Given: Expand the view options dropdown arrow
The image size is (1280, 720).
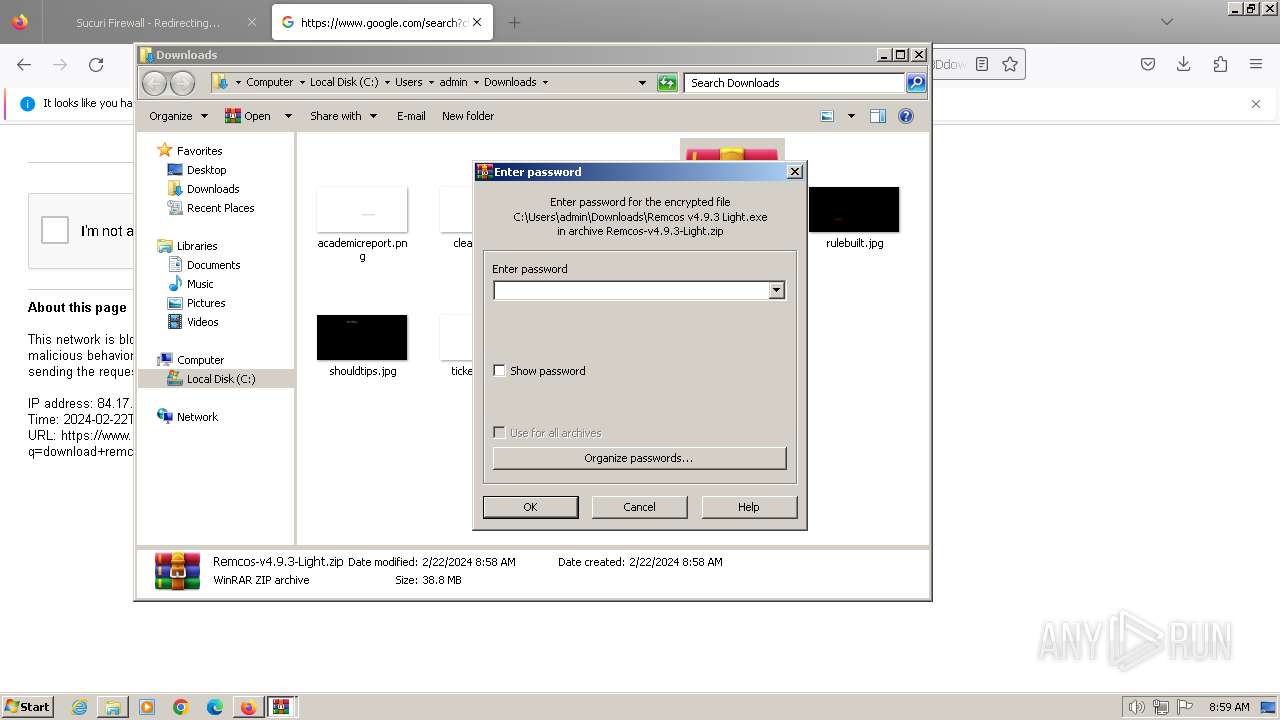Looking at the screenshot, I should point(851,116).
